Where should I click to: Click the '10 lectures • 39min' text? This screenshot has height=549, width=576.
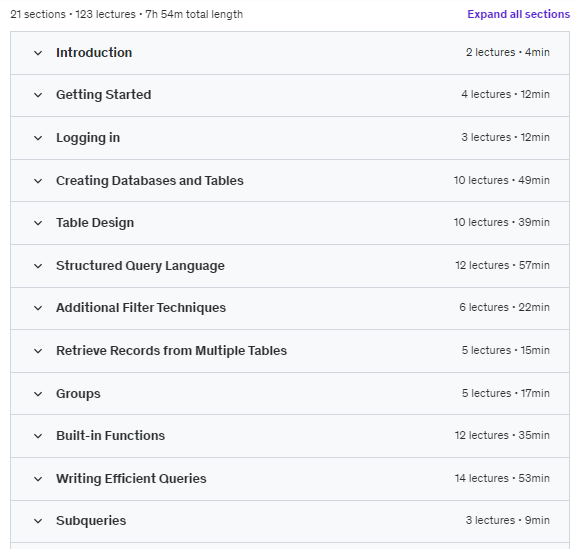502,222
